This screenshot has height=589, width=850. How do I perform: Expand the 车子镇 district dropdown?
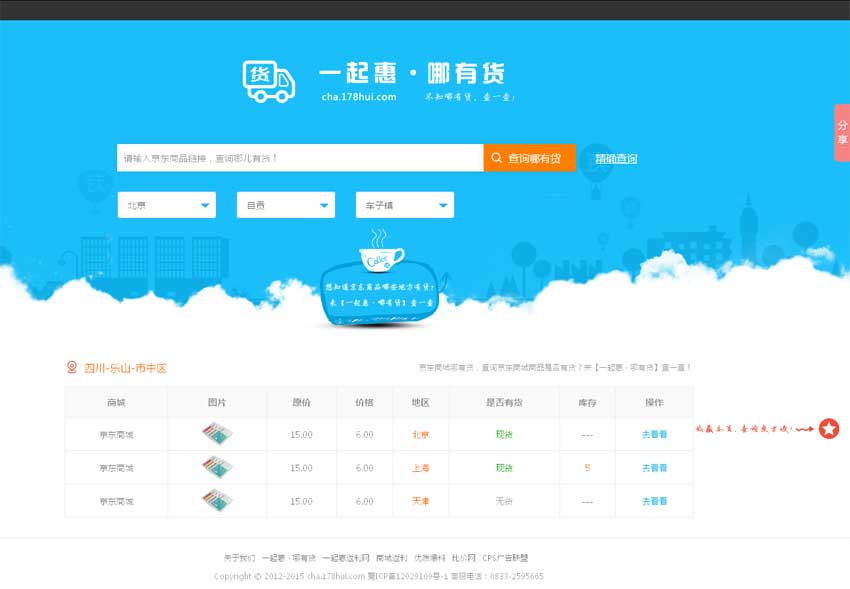coord(404,205)
